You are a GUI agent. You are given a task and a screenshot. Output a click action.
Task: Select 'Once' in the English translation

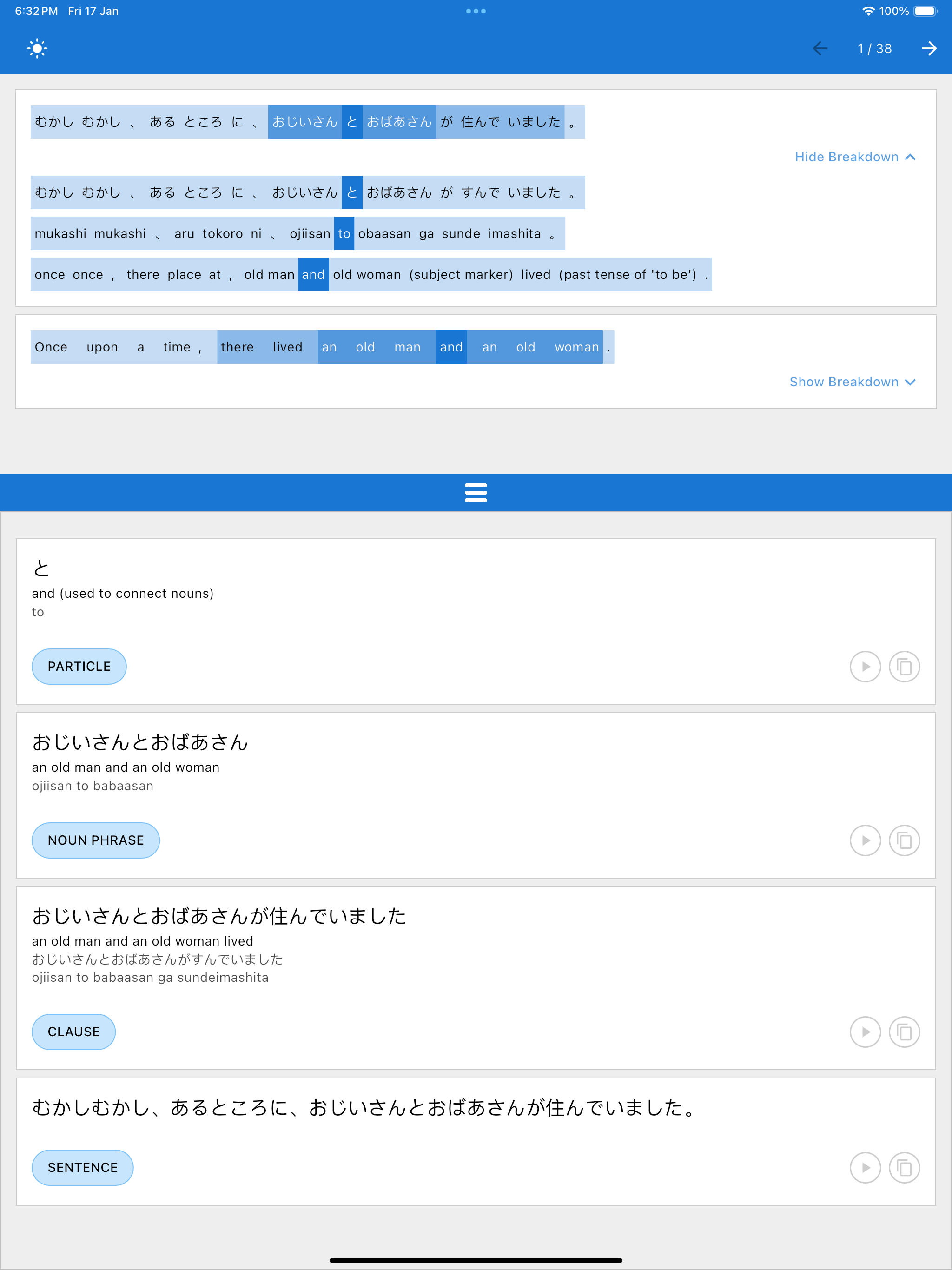click(x=51, y=347)
